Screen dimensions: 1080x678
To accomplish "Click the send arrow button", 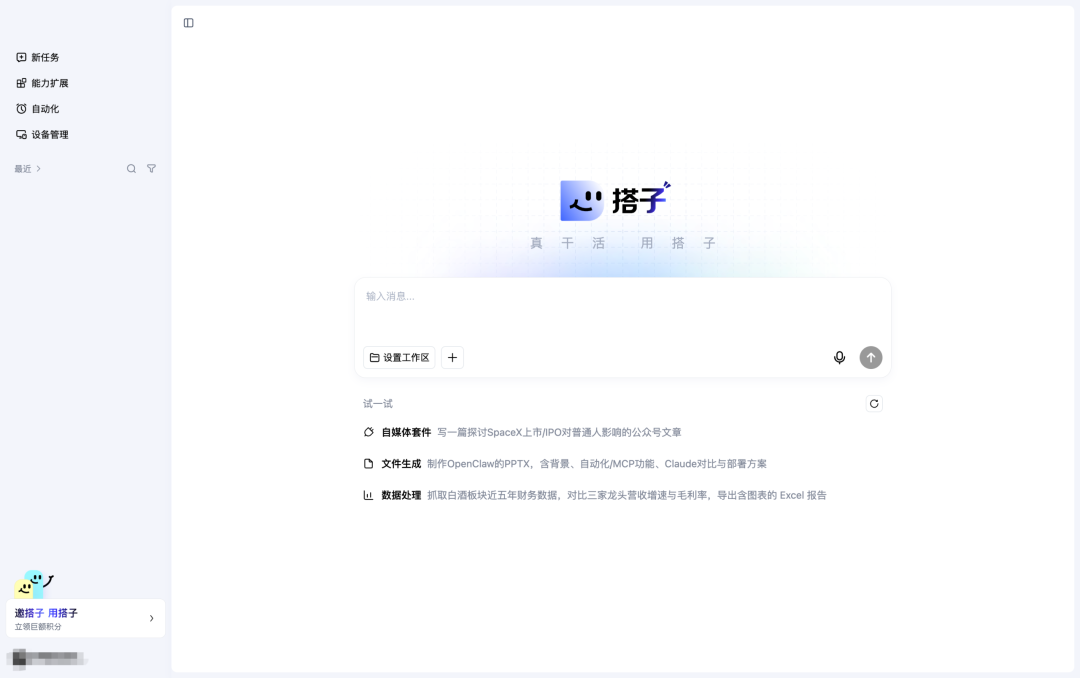I will [x=871, y=358].
